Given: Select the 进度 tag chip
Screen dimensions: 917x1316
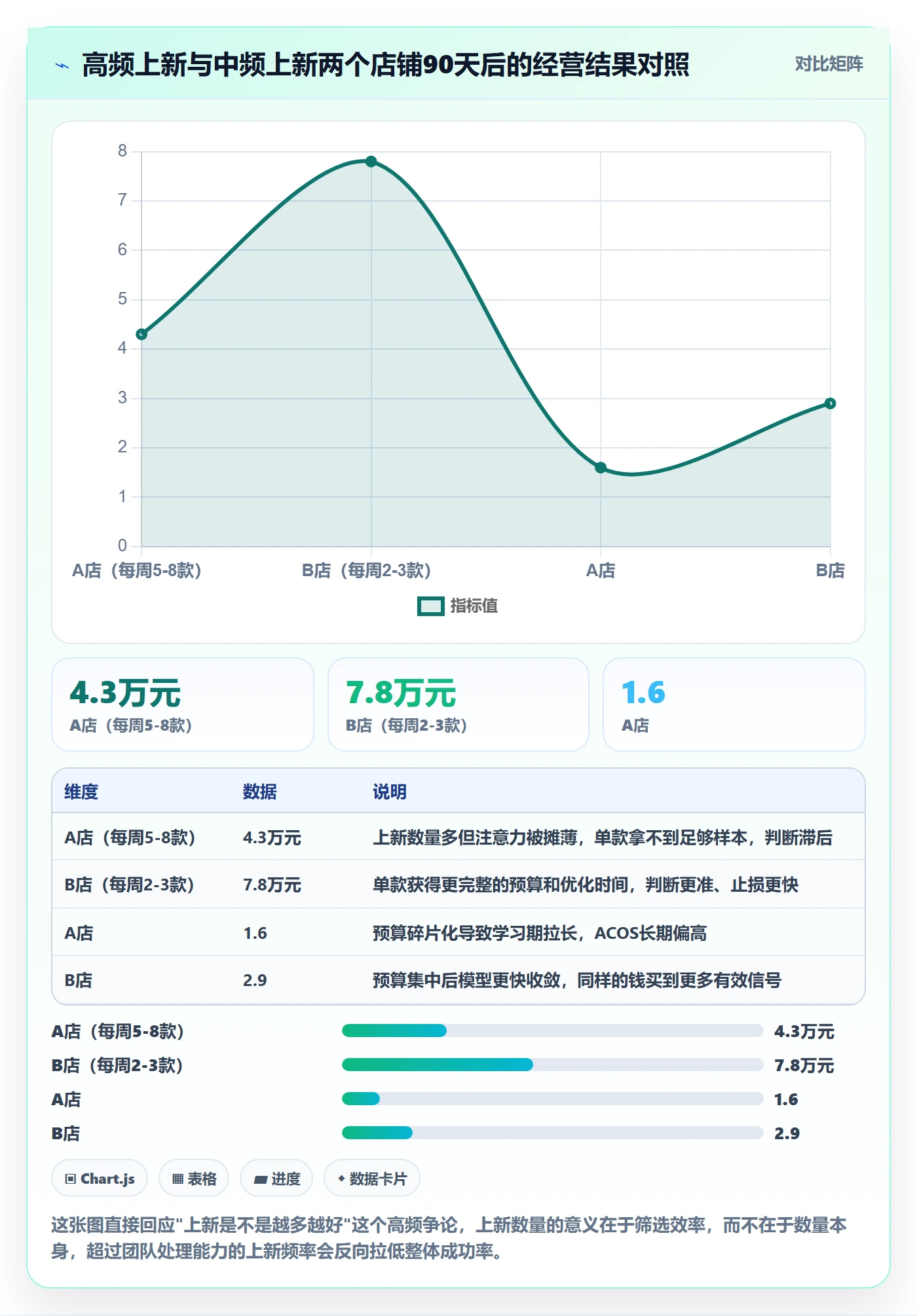Looking at the screenshot, I should pyautogui.click(x=276, y=1179).
